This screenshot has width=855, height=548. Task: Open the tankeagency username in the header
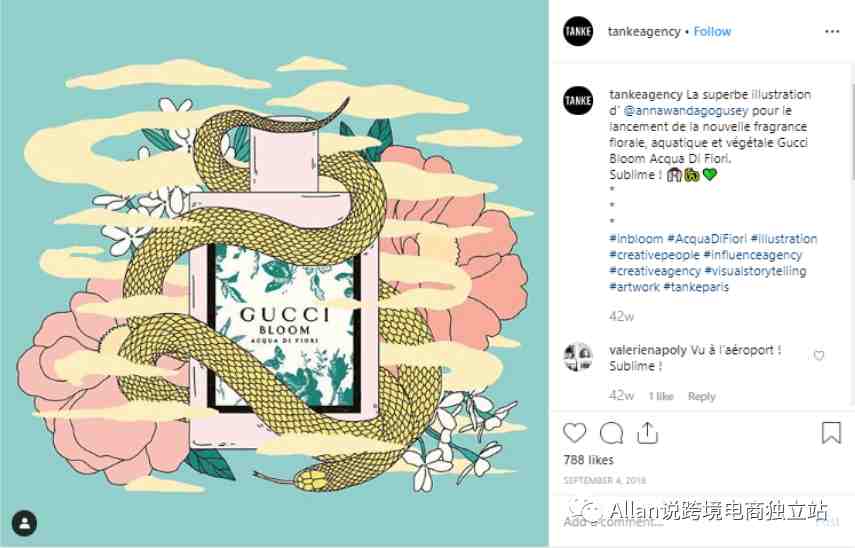coord(644,32)
